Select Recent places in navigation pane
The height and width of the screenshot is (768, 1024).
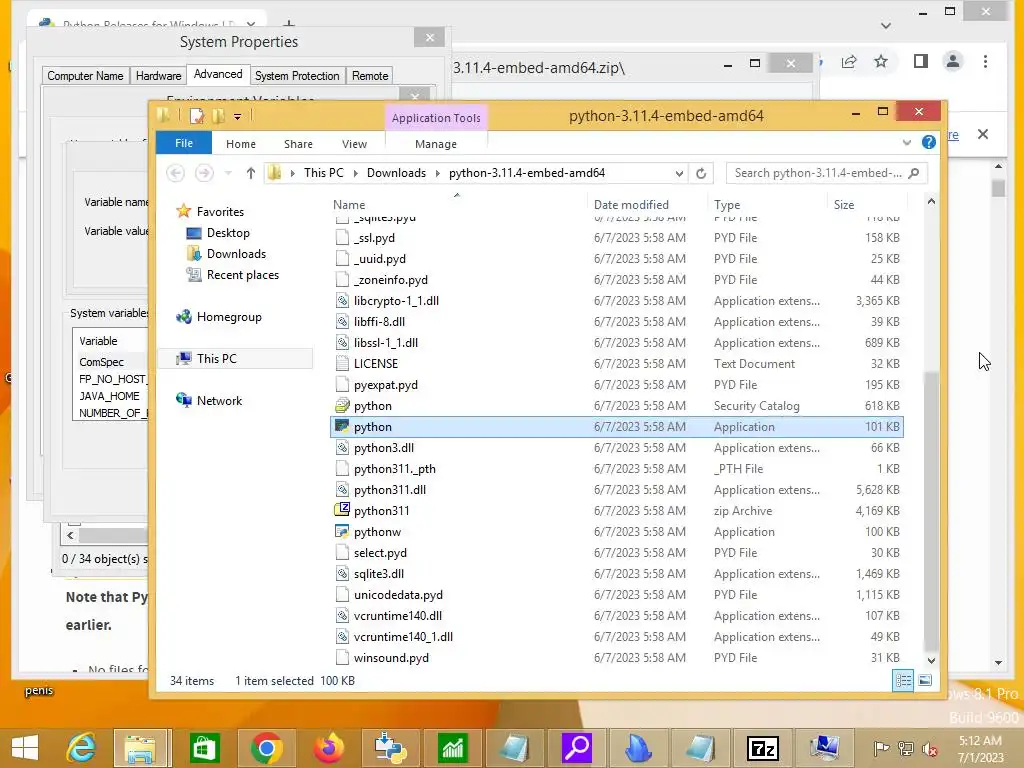pyautogui.click(x=242, y=275)
